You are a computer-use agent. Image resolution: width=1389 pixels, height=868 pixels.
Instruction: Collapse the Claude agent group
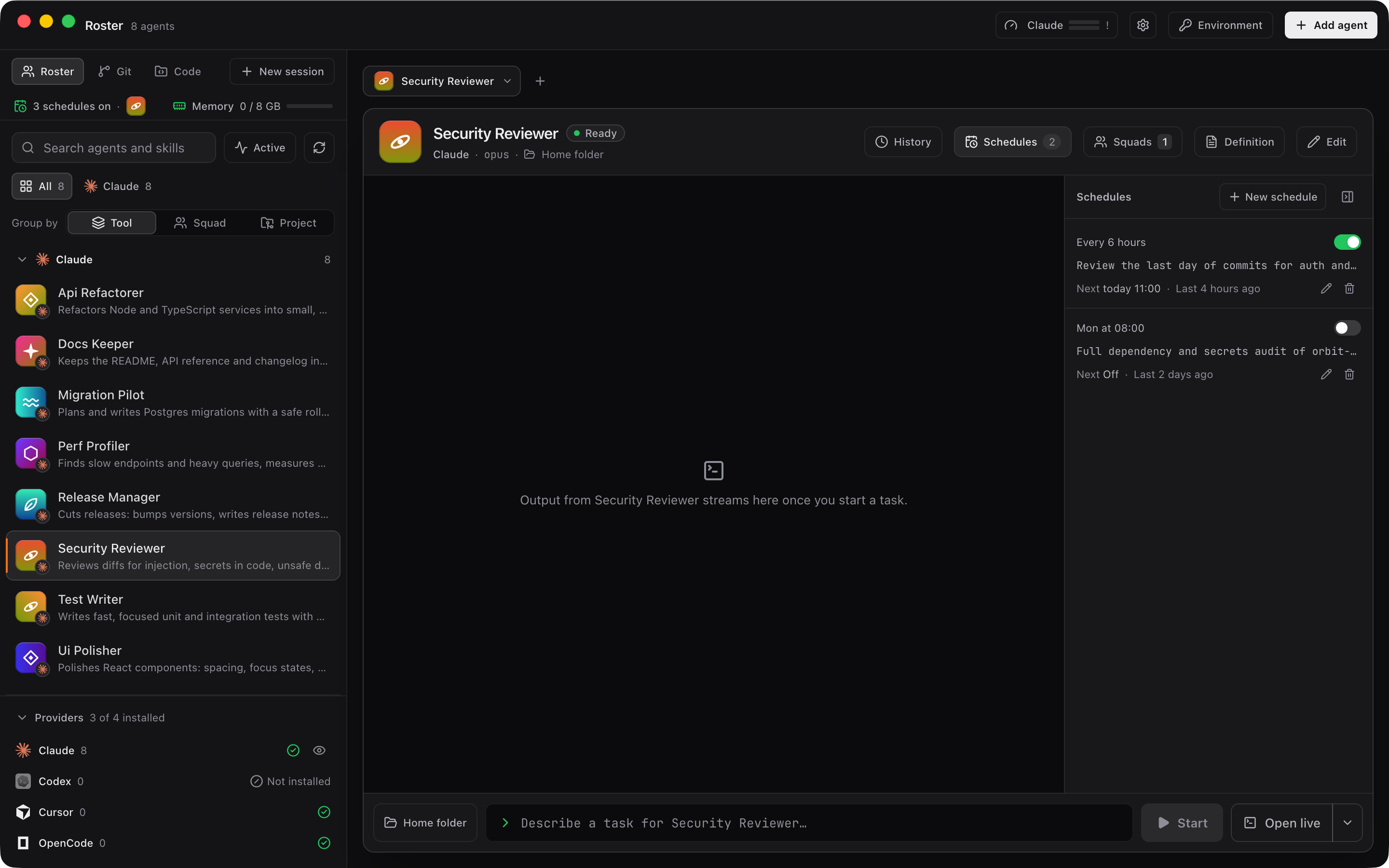(x=22, y=259)
